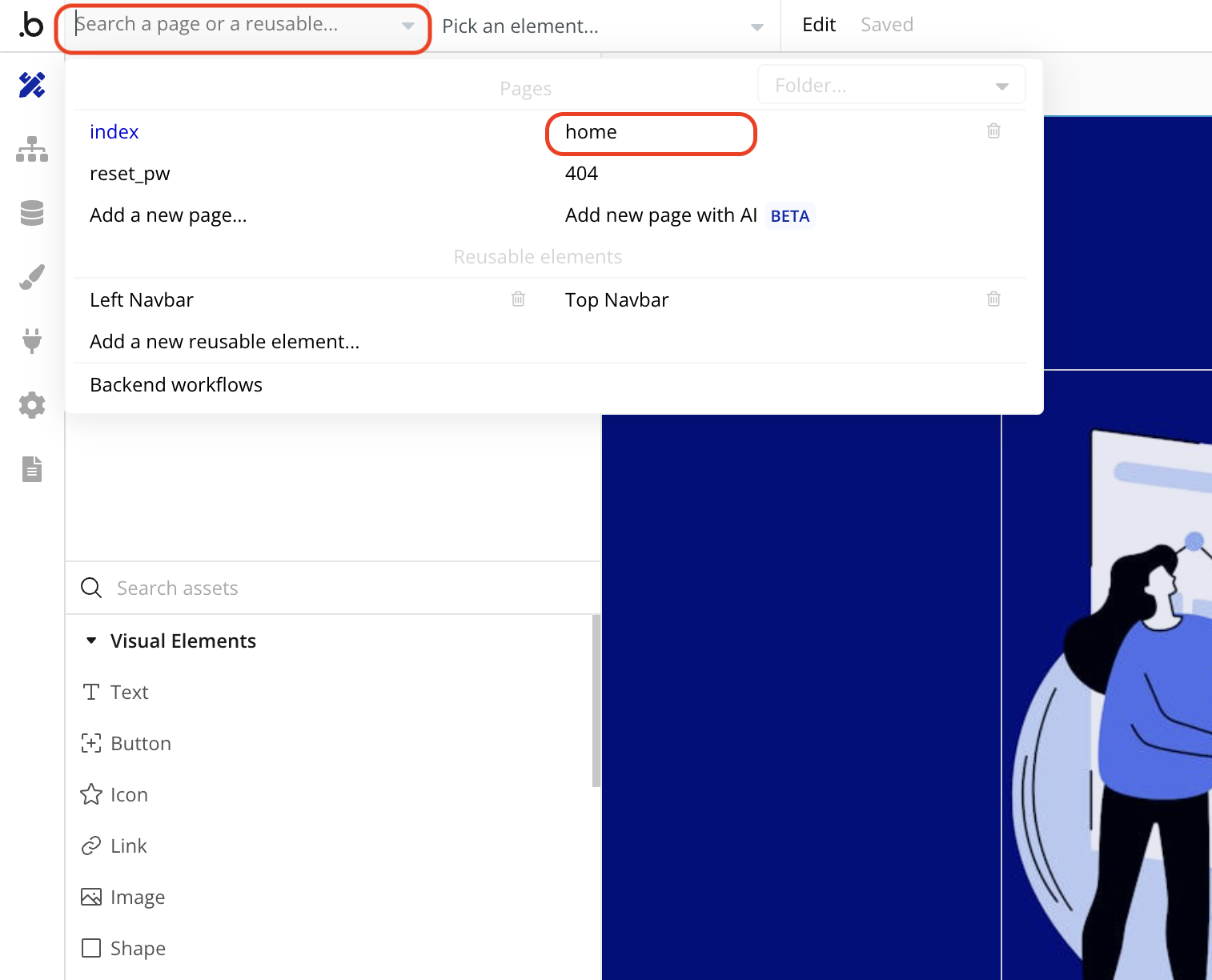Open the Styles tab brush icon

point(32,277)
